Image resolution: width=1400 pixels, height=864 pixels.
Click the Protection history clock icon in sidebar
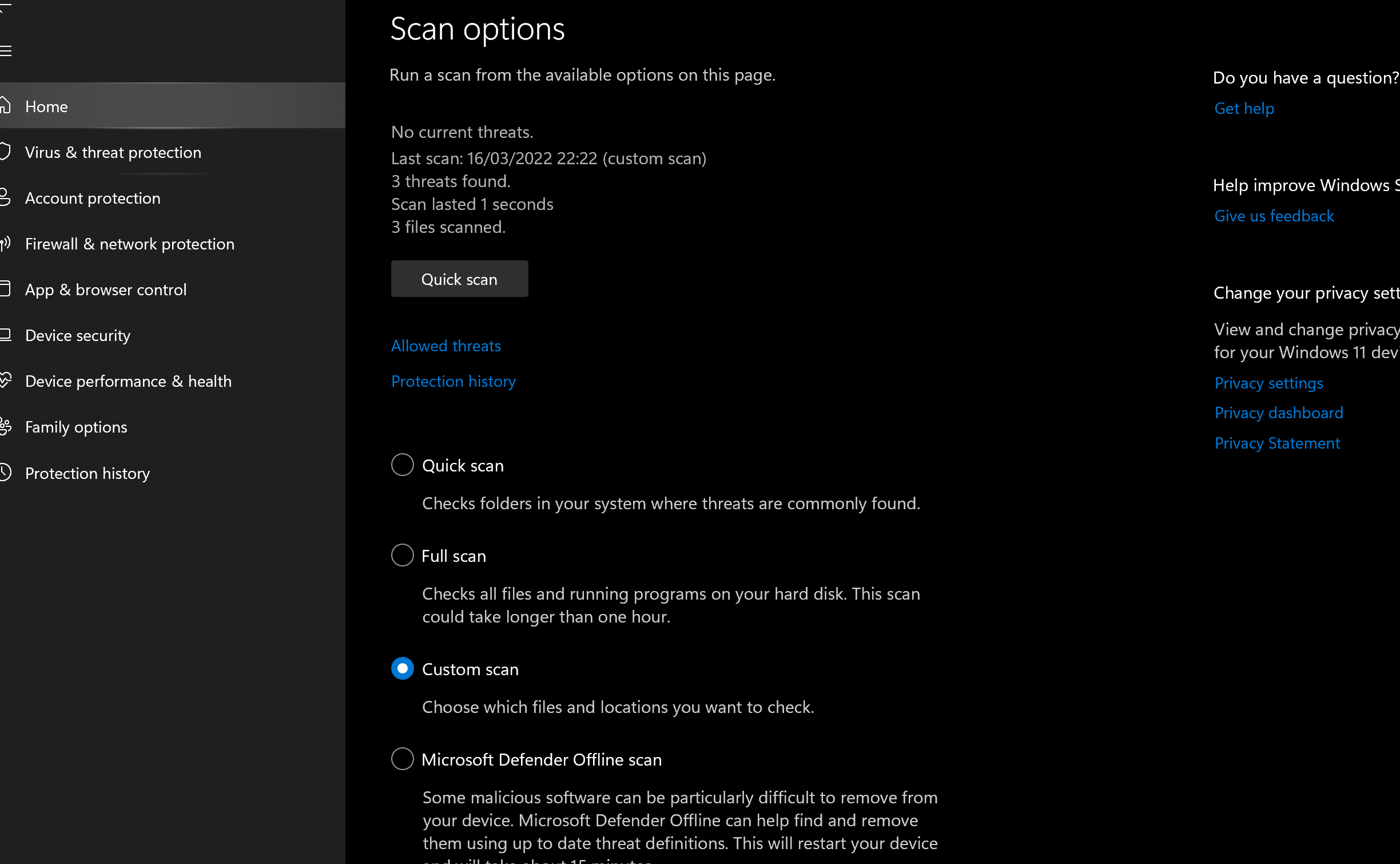click(x=5, y=473)
